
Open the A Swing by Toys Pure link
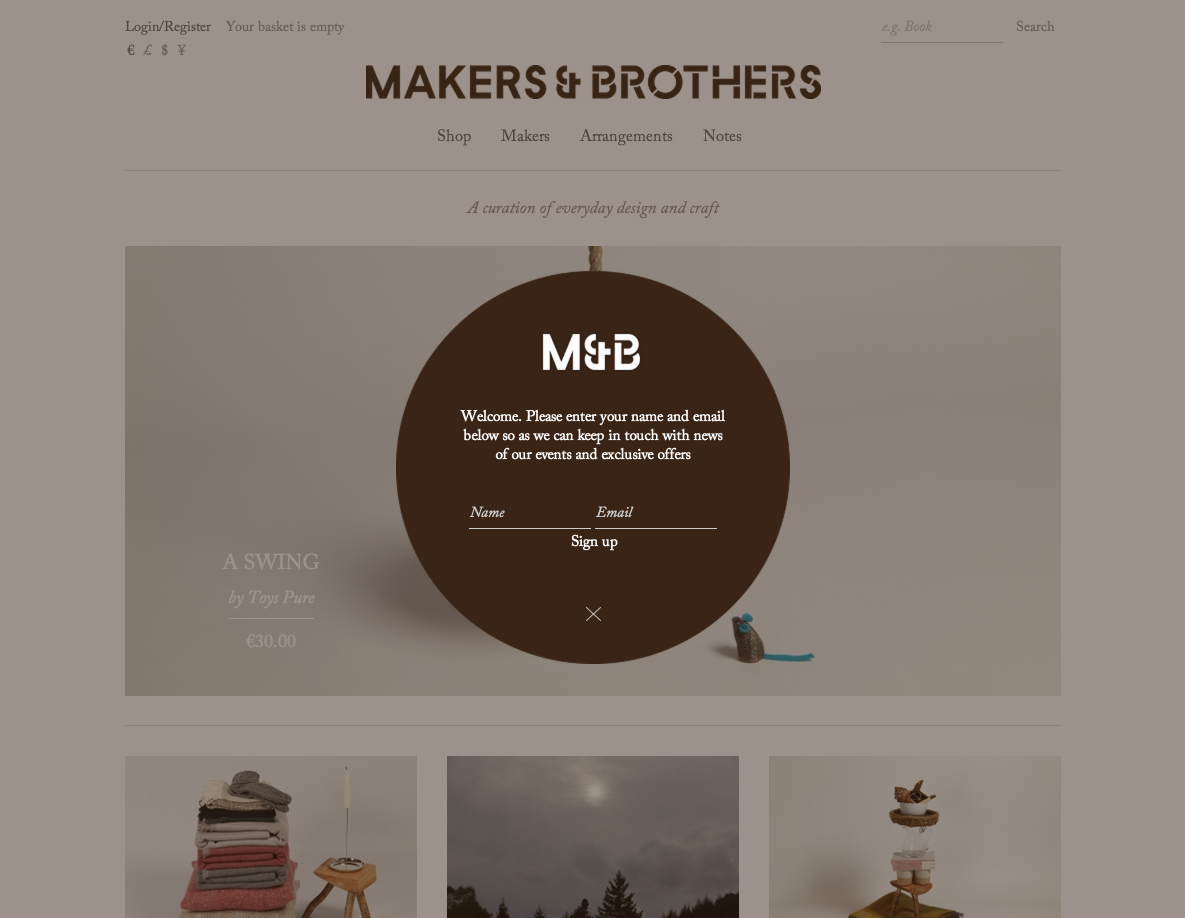(x=271, y=579)
